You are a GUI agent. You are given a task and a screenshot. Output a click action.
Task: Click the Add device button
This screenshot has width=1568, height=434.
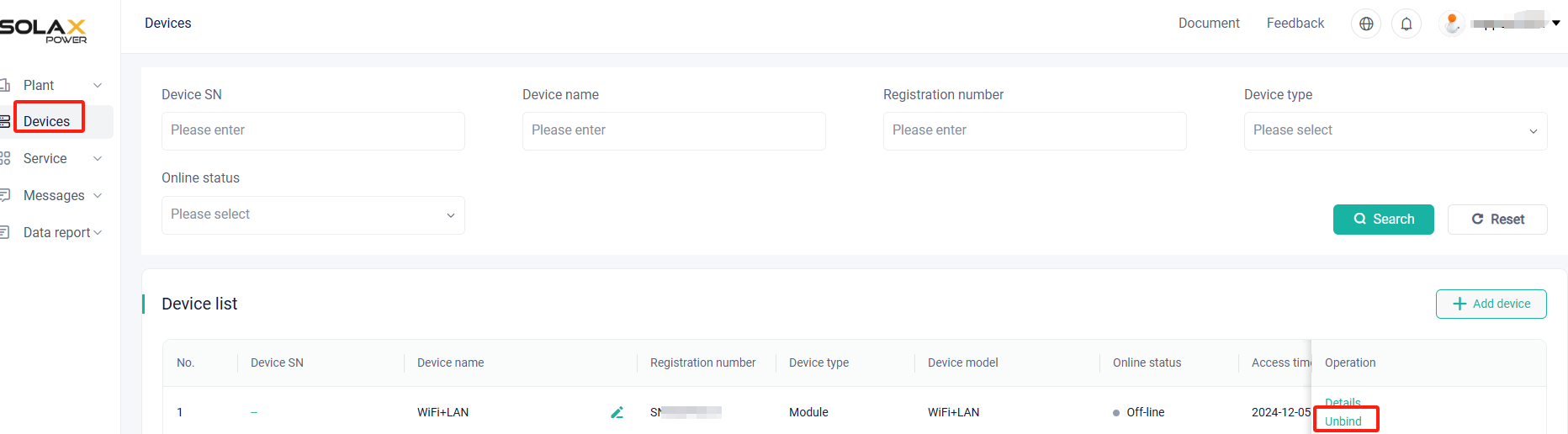point(1491,304)
